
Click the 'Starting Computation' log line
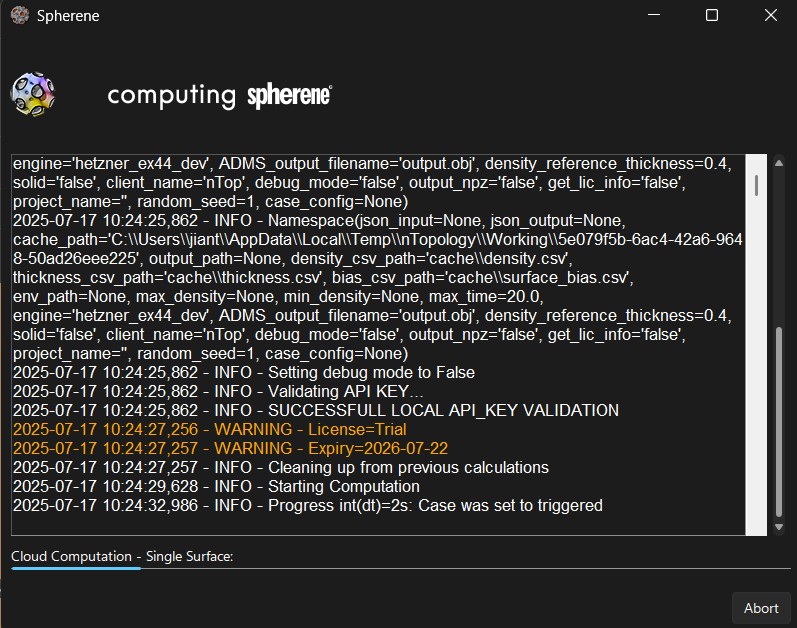click(x=216, y=486)
